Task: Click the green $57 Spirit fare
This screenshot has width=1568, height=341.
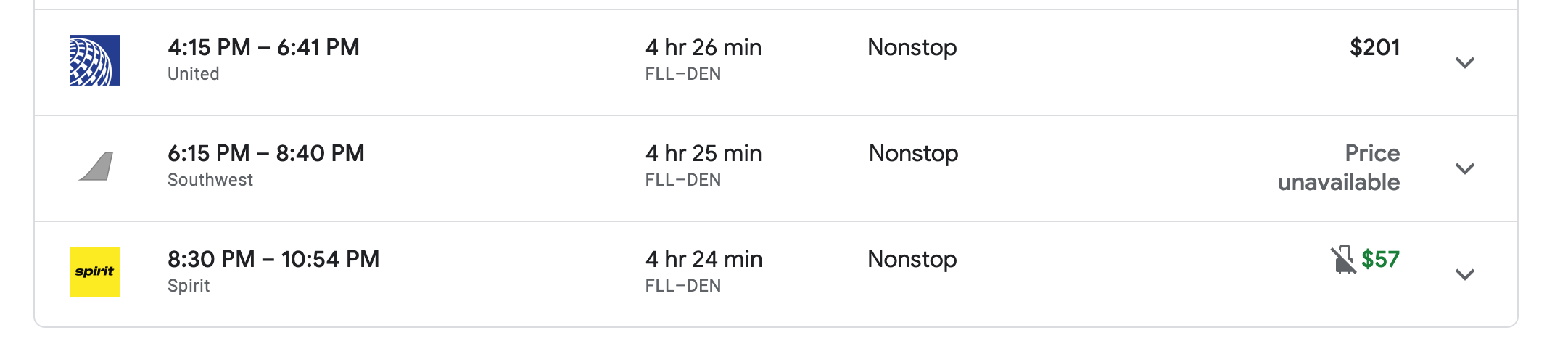Action: [1380, 260]
